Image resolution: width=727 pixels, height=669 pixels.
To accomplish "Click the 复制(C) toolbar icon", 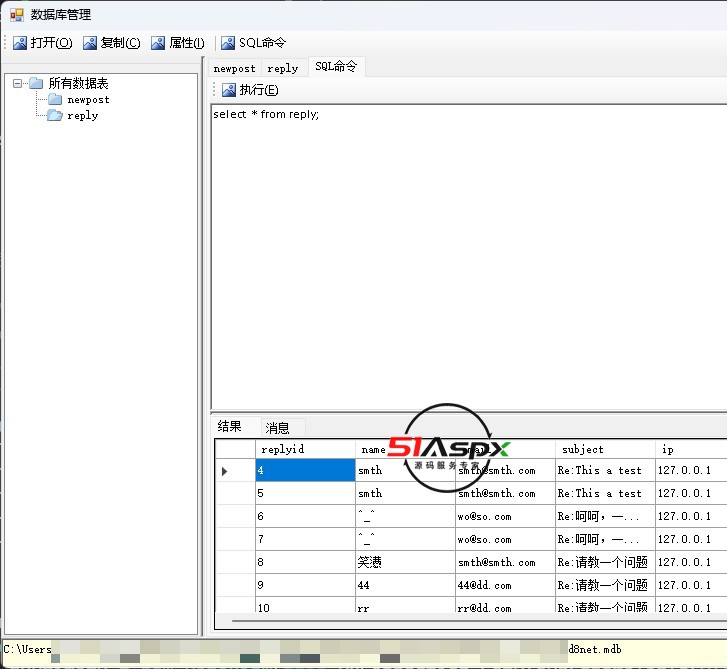I will pos(90,43).
